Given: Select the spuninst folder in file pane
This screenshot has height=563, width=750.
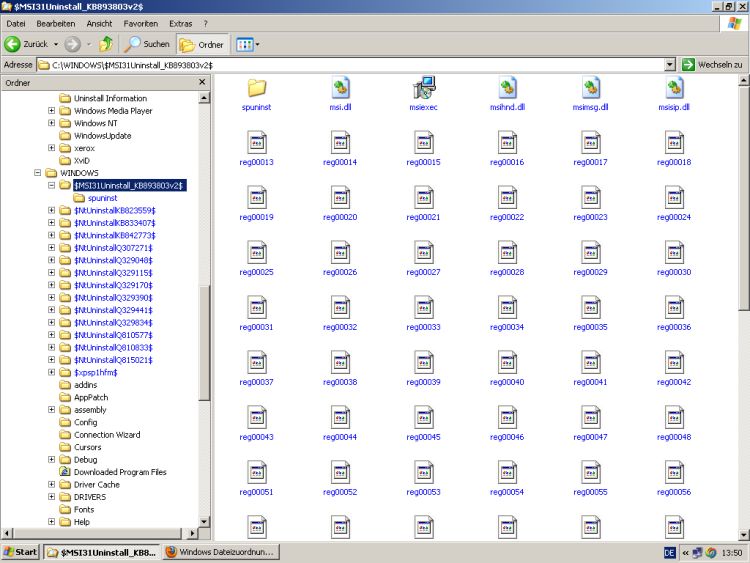Looking at the screenshot, I should tap(257, 88).
